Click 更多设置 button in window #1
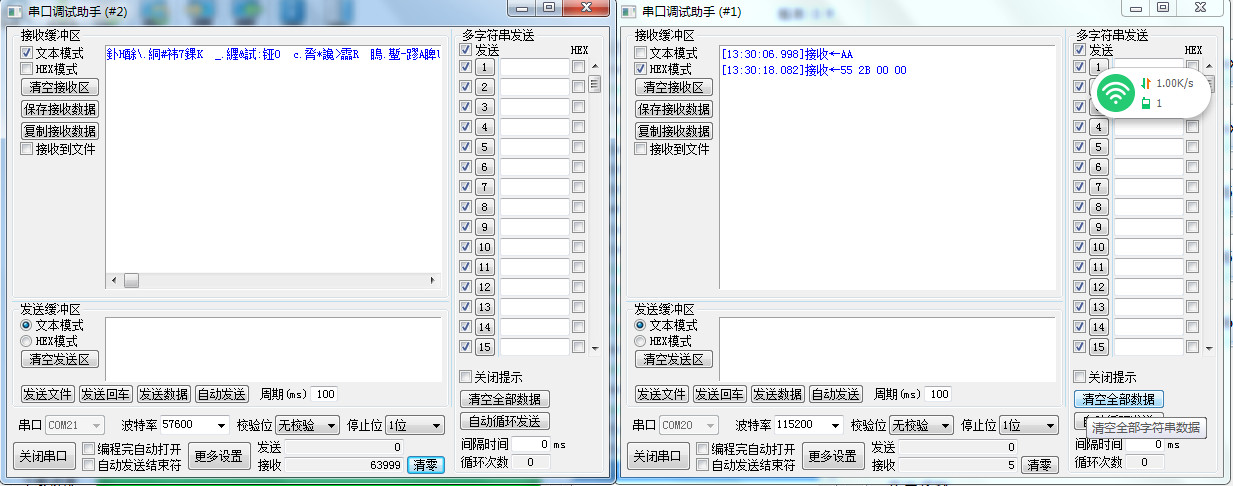 pyautogui.click(x=835, y=456)
